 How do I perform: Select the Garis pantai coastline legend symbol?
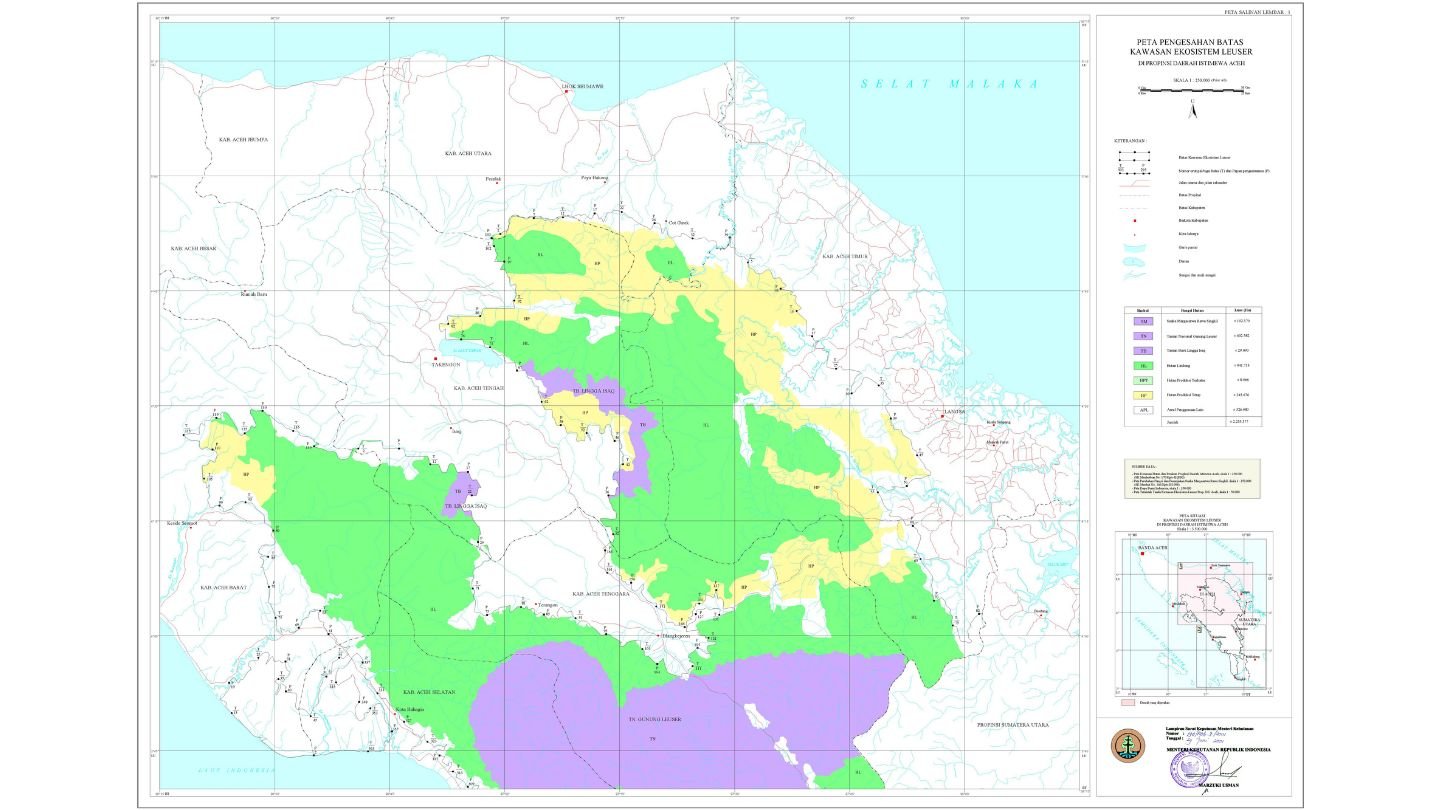pyautogui.click(x=1133, y=248)
